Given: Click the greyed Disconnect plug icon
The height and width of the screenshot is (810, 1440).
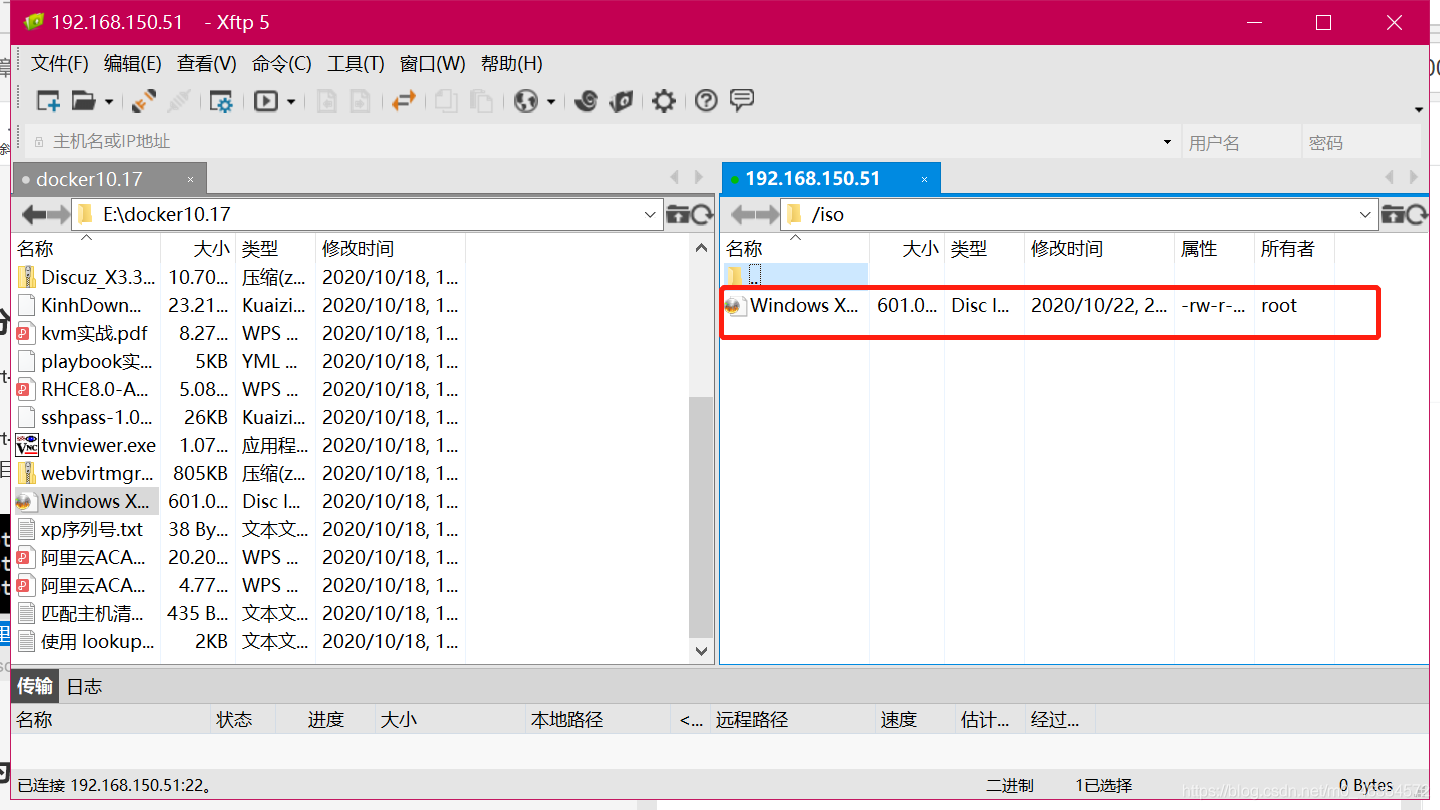Looking at the screenshot, I should point(179,101).
